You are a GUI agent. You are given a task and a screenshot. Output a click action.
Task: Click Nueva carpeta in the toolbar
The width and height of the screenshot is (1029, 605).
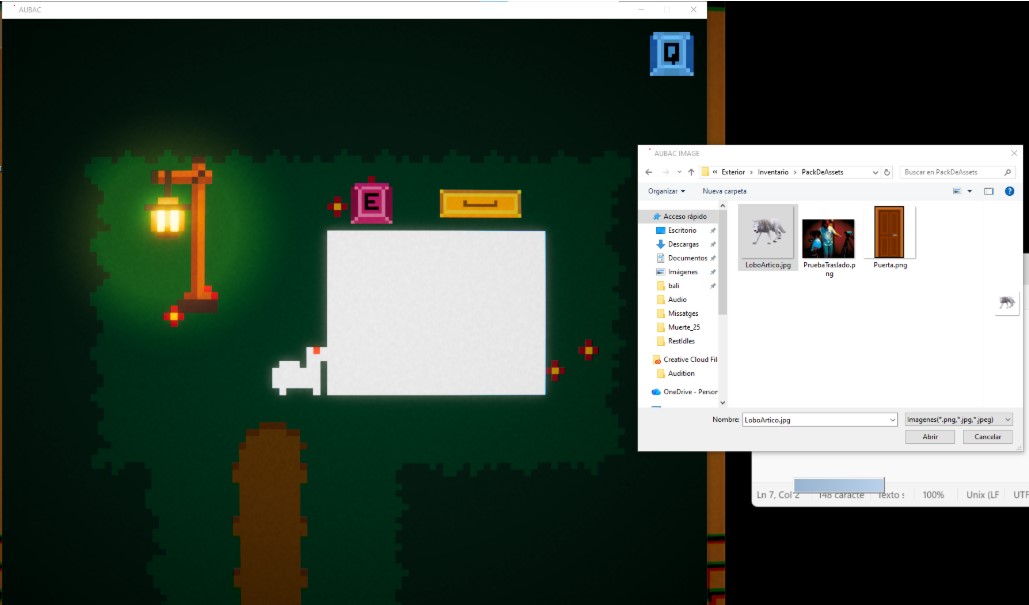[x=724, y=191]
